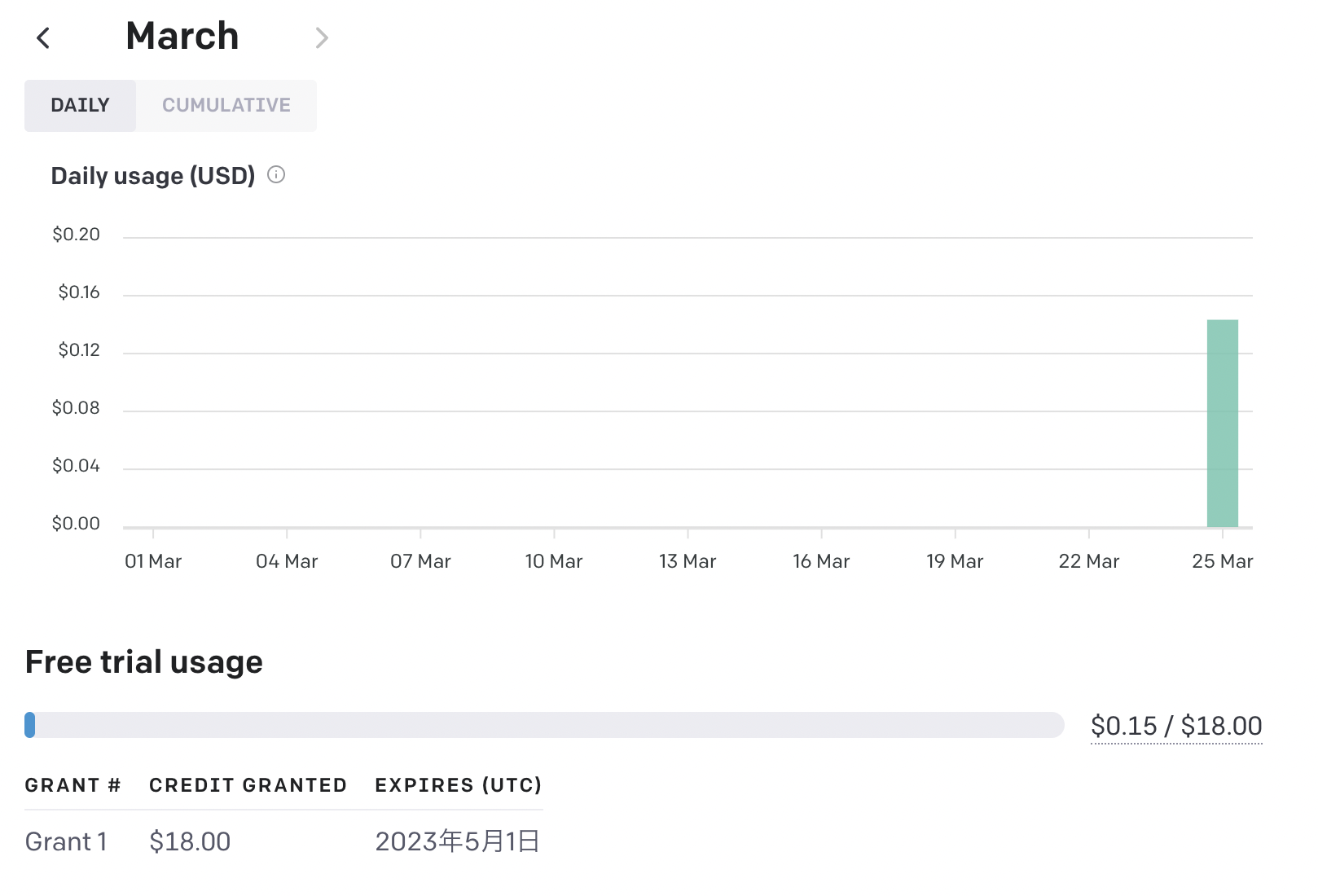Go to previous month with left chevron
The width and height of the screenshot is (1318, 896).
point(44,37)
